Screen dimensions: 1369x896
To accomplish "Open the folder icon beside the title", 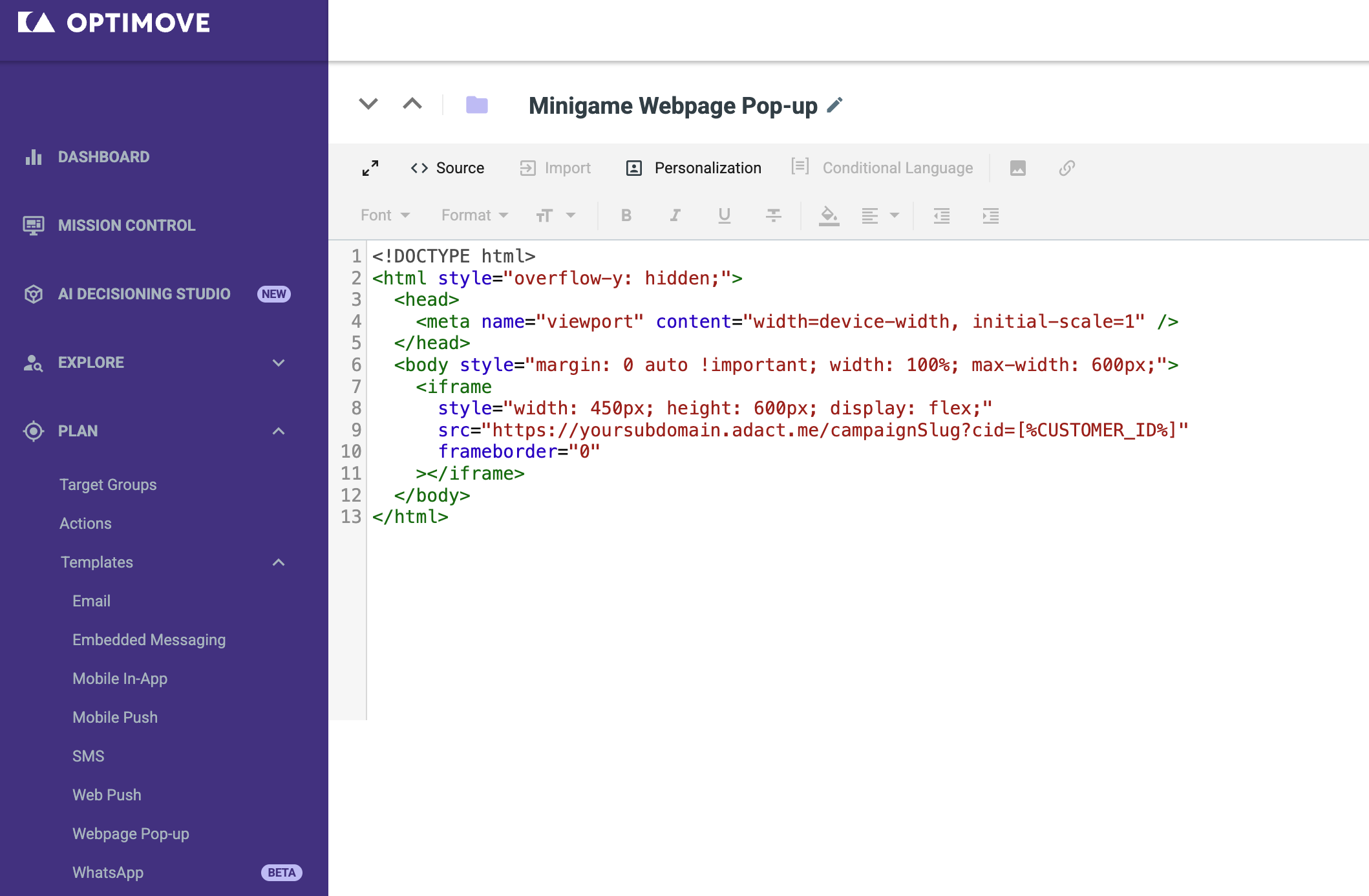I will (x=477, y=105).
